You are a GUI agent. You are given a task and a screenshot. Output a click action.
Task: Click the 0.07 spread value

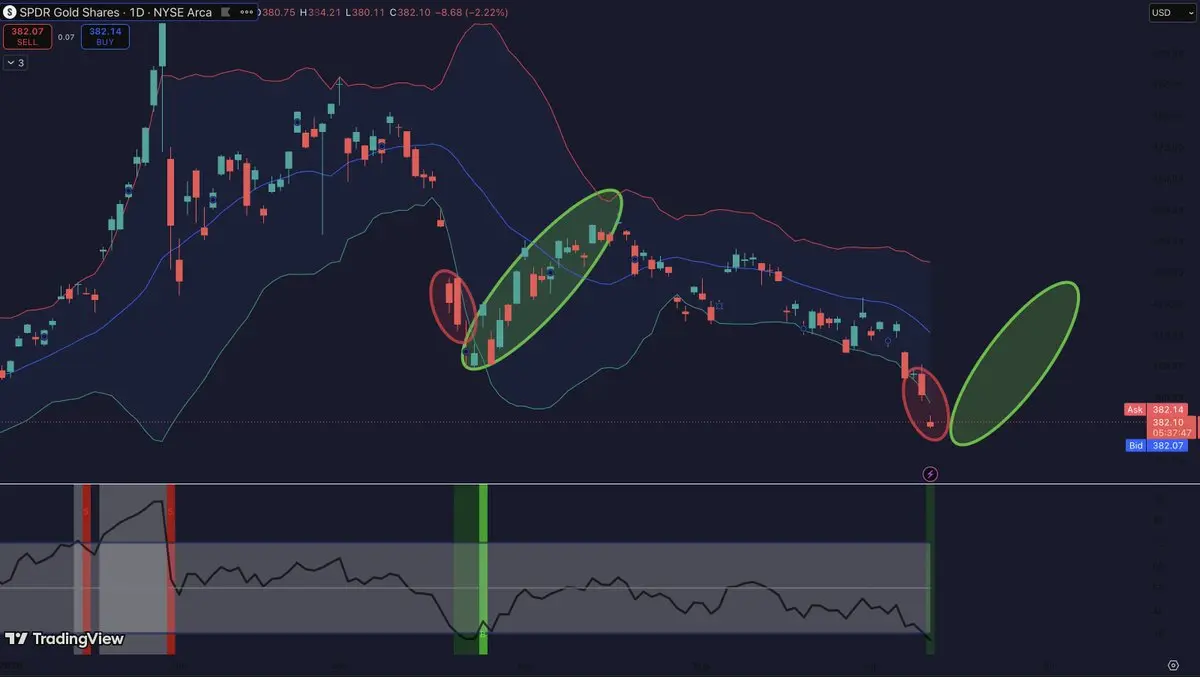coord(66,37)
